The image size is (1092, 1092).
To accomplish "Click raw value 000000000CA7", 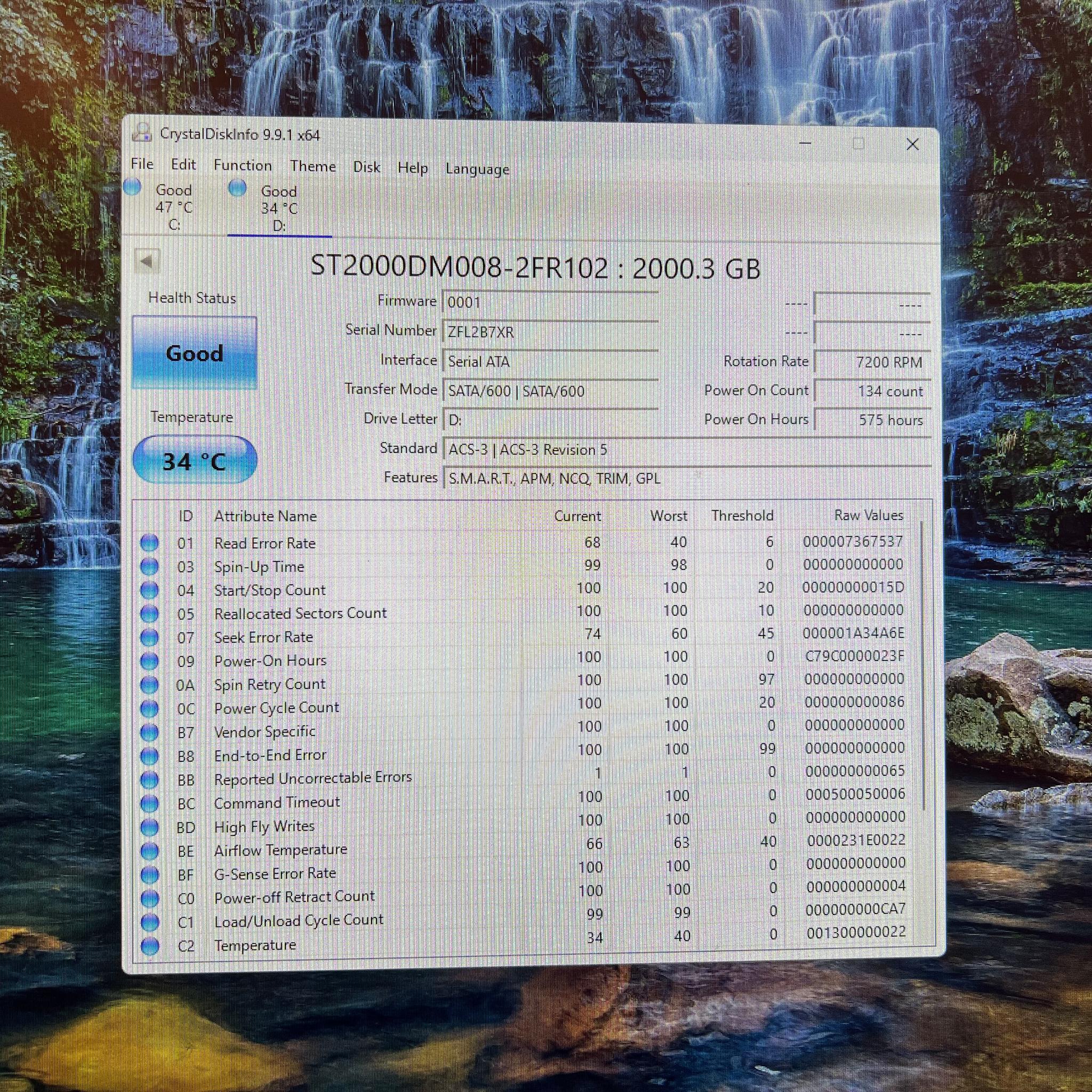I will [x=856, y=910].
